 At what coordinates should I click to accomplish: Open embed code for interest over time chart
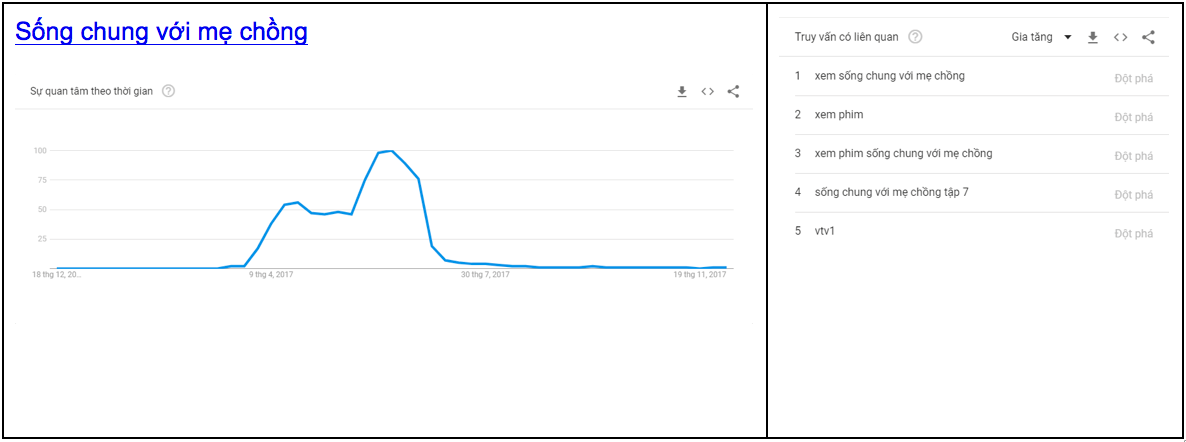[707, 92]
